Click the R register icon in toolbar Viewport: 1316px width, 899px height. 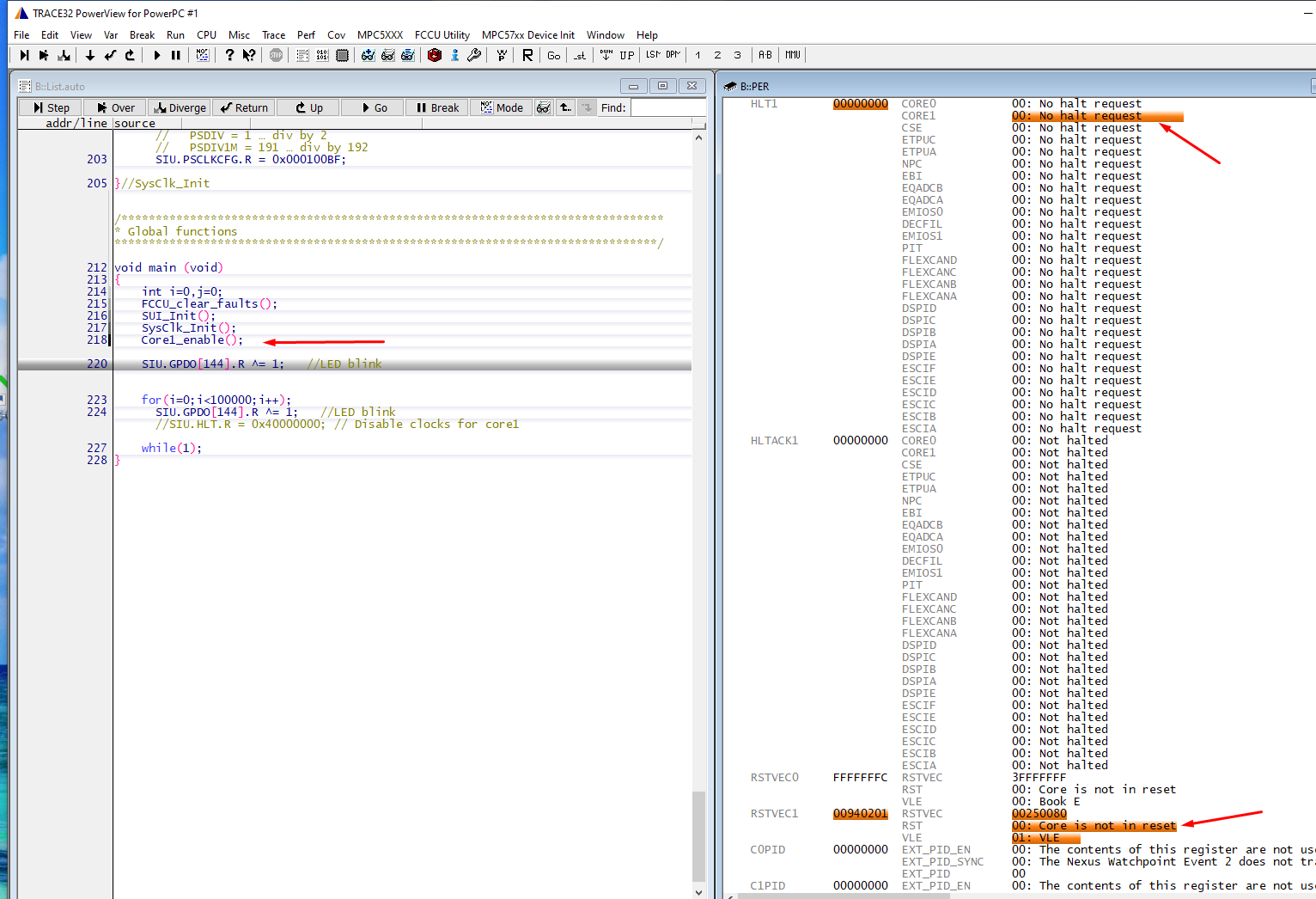click(527, 55)
